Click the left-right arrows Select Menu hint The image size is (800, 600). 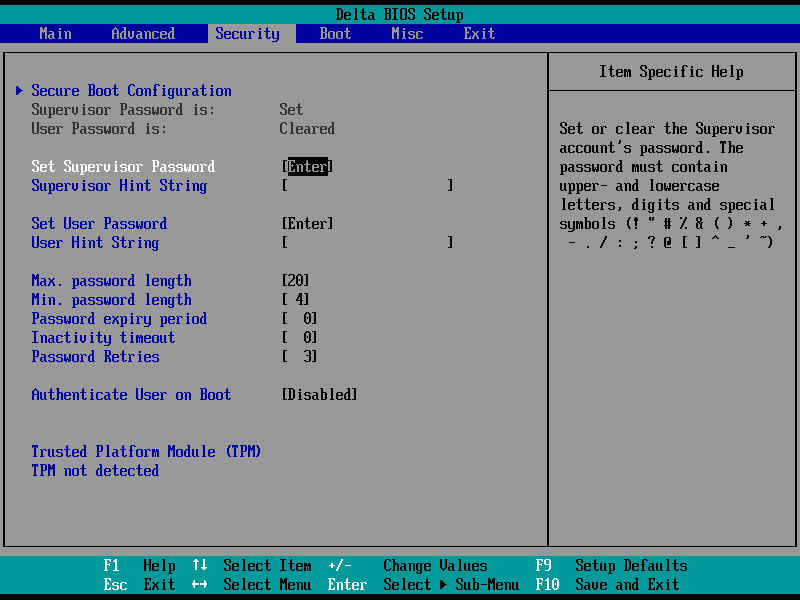coord(252,585)
